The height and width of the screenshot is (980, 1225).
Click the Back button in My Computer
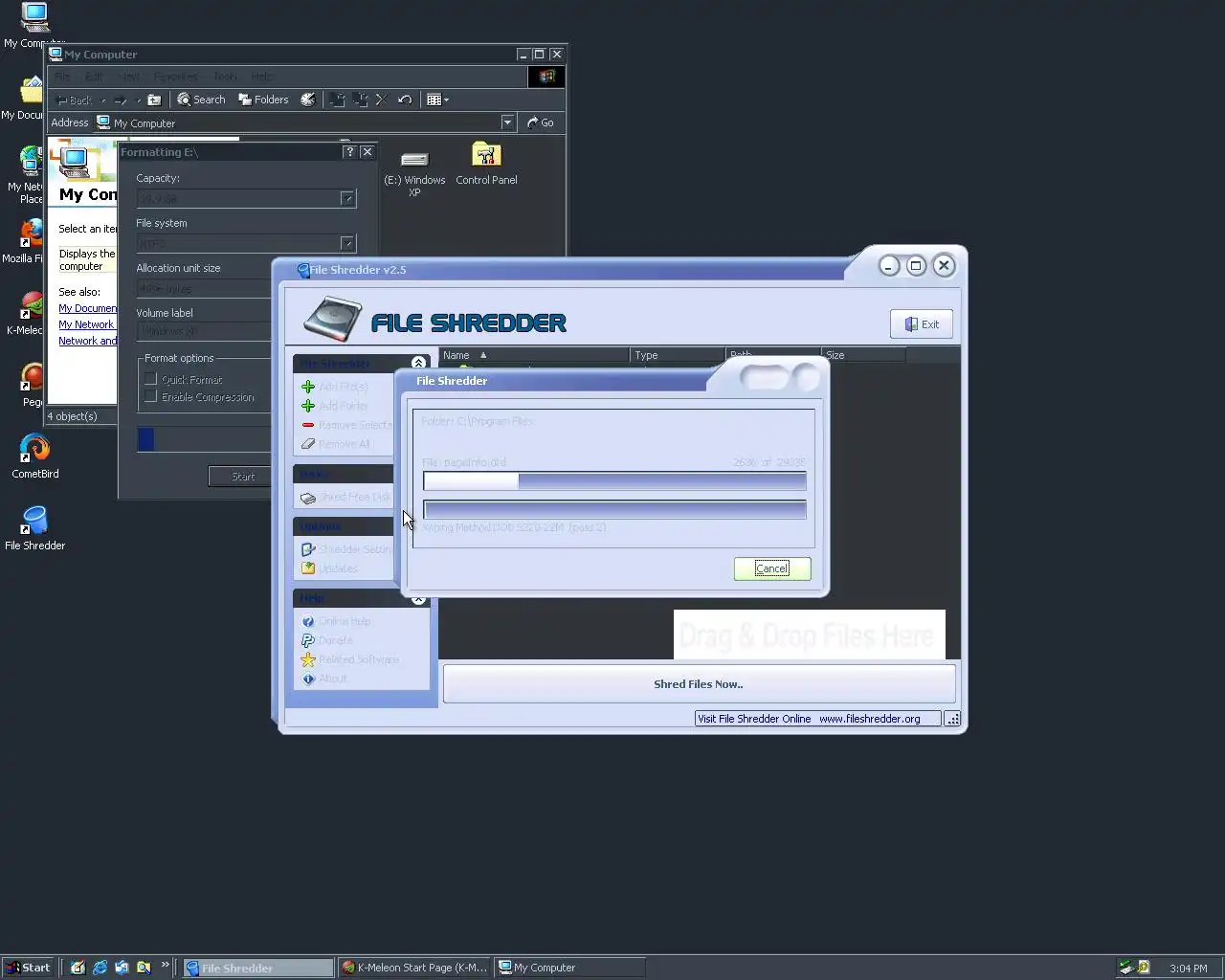tap(74, 100)
